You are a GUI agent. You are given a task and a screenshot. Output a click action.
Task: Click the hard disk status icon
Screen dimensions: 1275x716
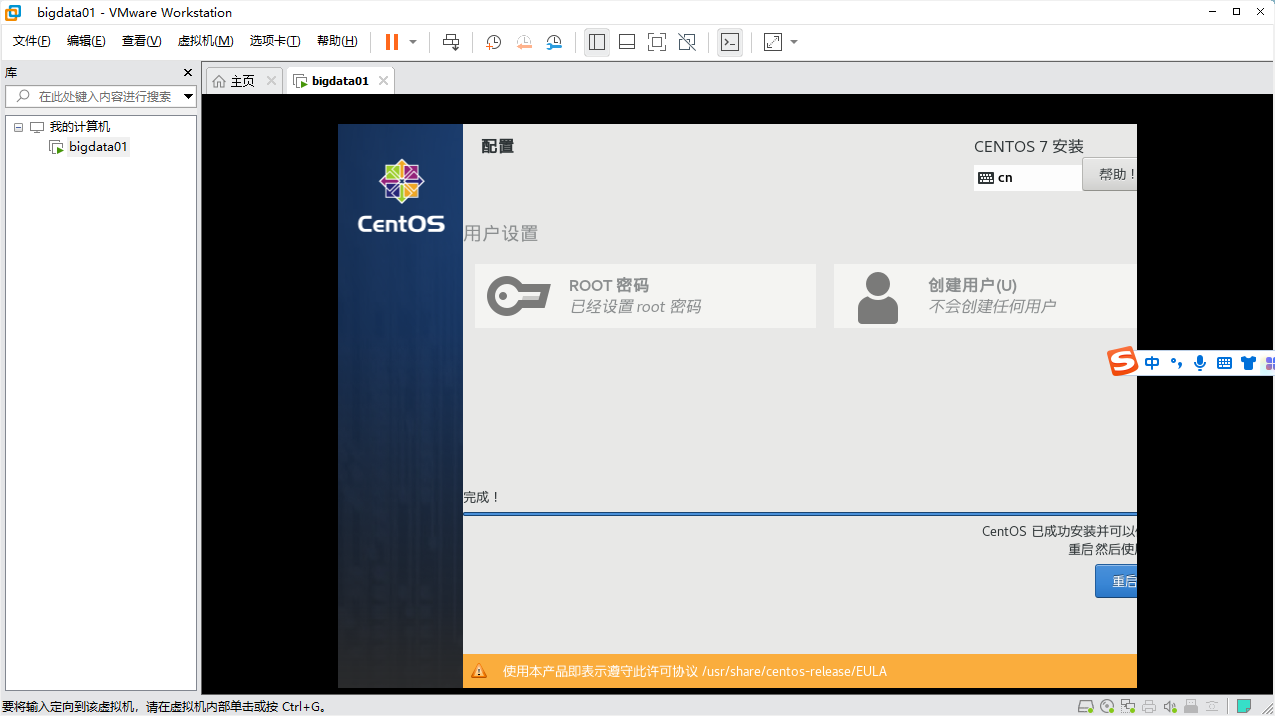click(x=1086, y=707)
